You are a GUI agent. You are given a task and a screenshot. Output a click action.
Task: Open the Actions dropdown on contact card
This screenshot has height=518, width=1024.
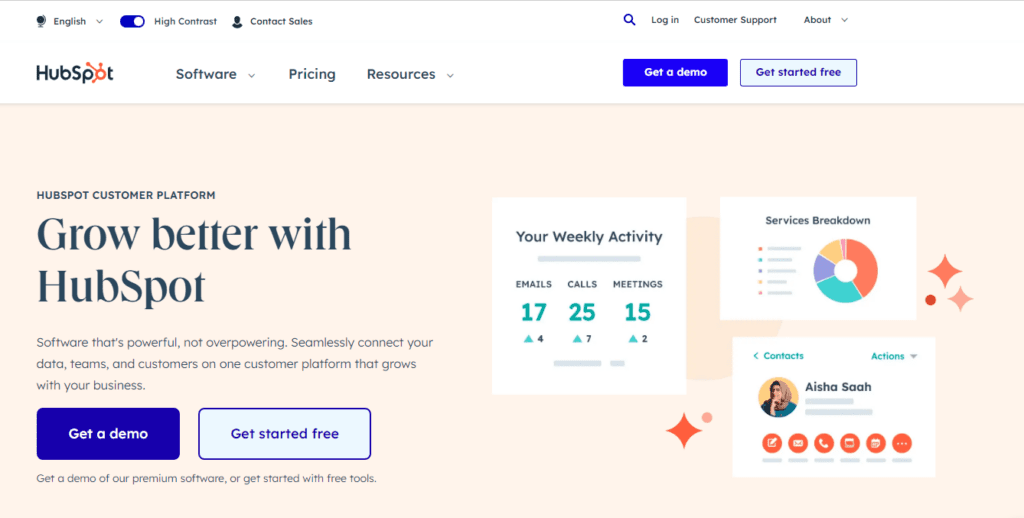pyautogui.click(x=894, y=356)
